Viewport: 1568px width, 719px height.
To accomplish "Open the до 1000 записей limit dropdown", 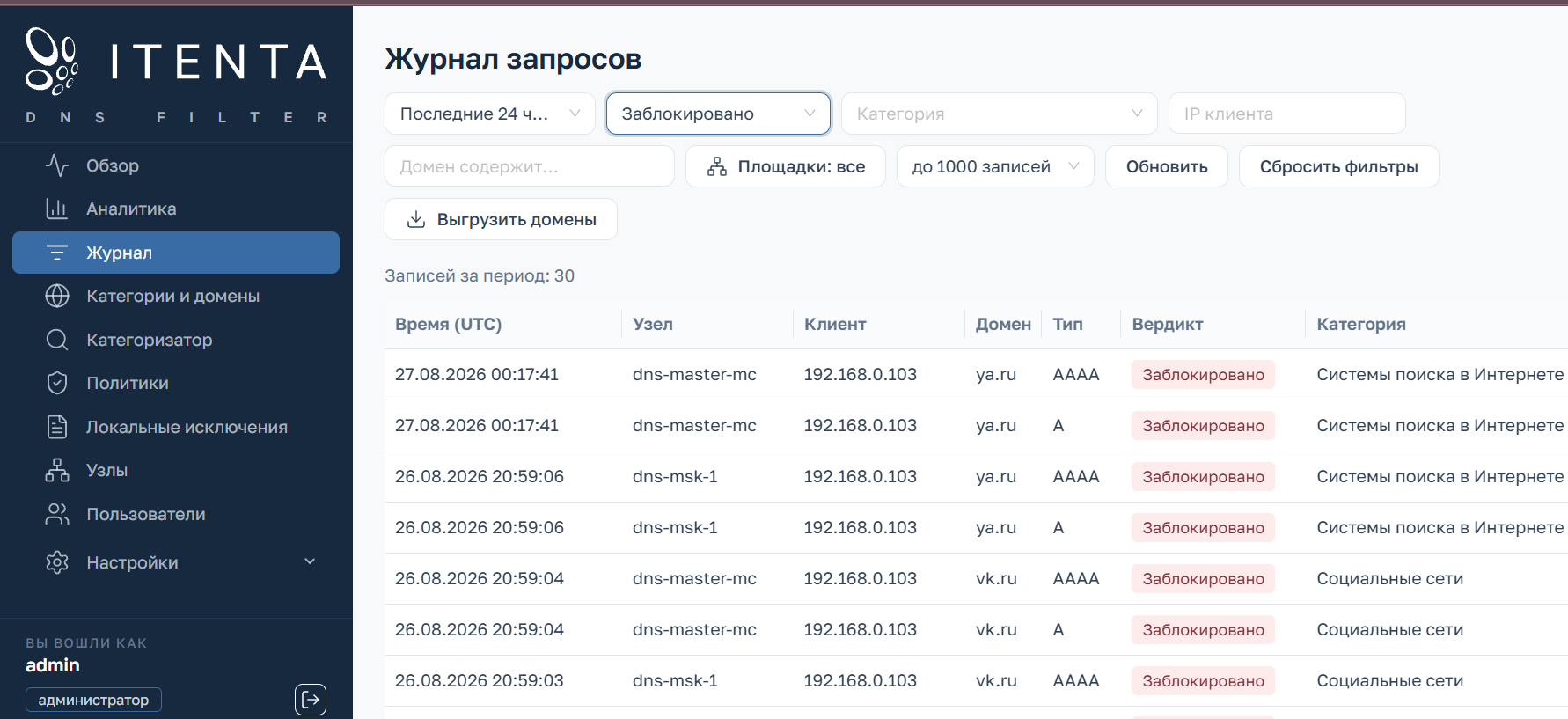I will pos(995,166).
